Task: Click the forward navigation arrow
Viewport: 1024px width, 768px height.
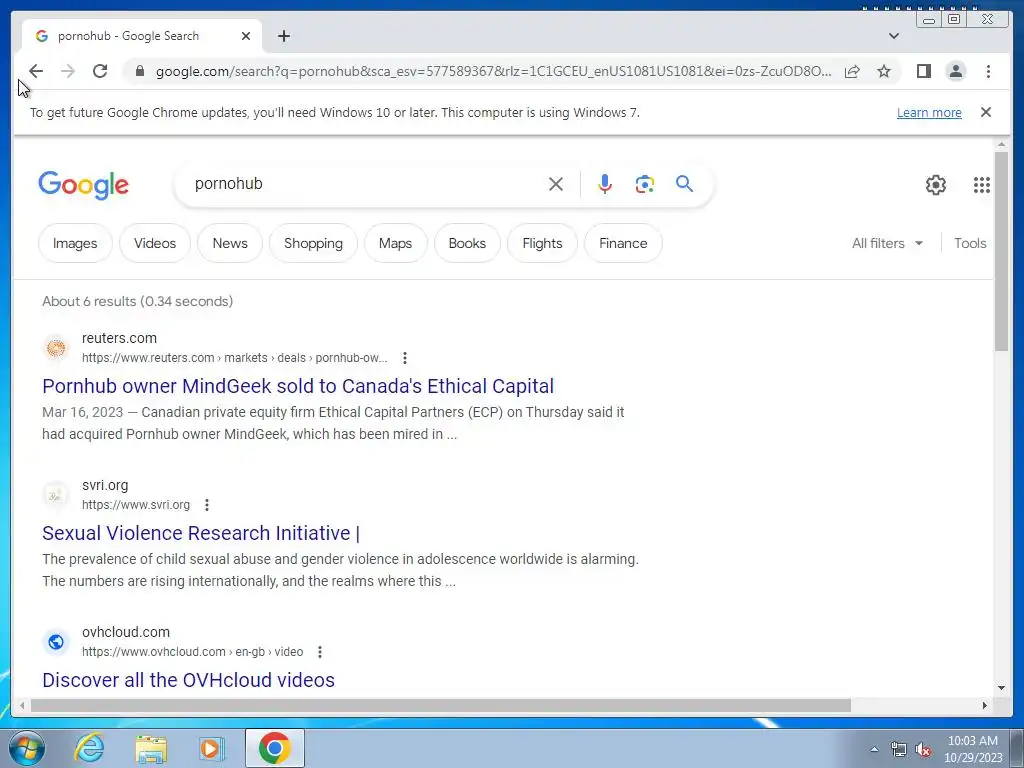Action: point(68,71)
